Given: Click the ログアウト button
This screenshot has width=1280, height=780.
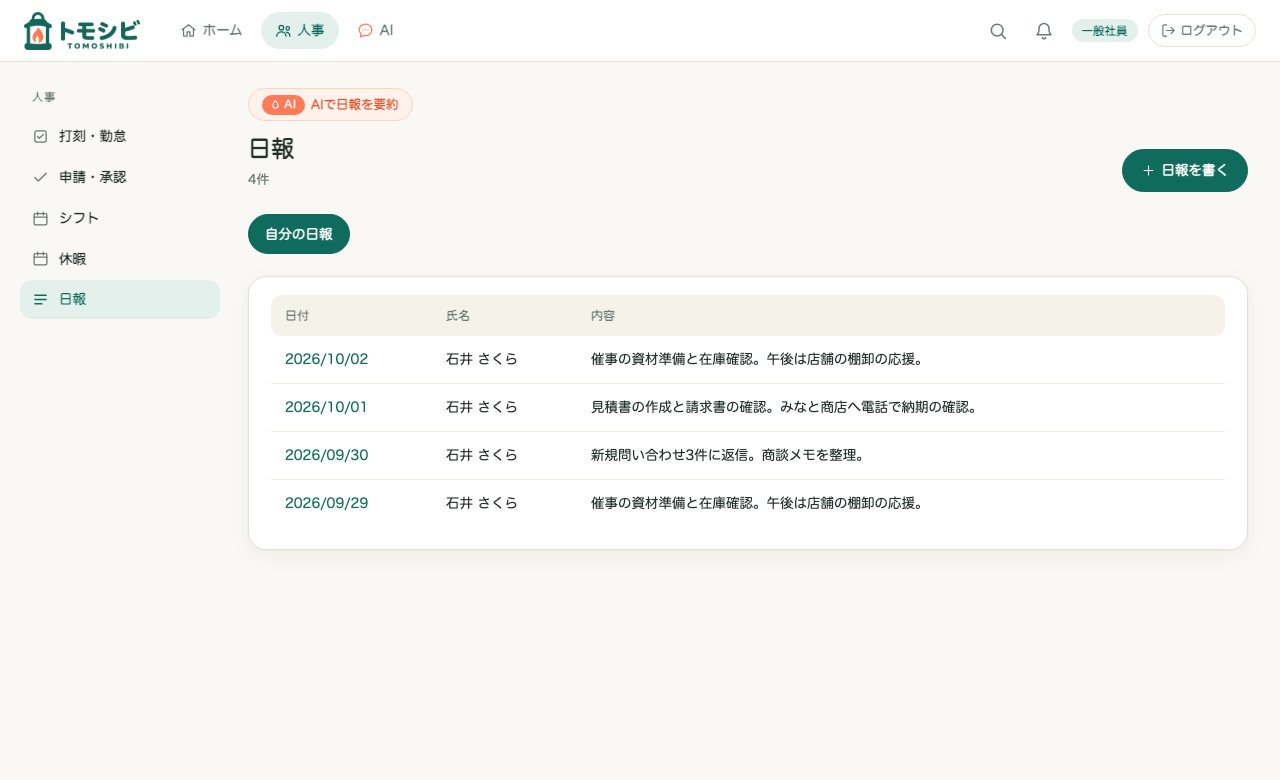Looking at the screenshot, I should 1202,31.
